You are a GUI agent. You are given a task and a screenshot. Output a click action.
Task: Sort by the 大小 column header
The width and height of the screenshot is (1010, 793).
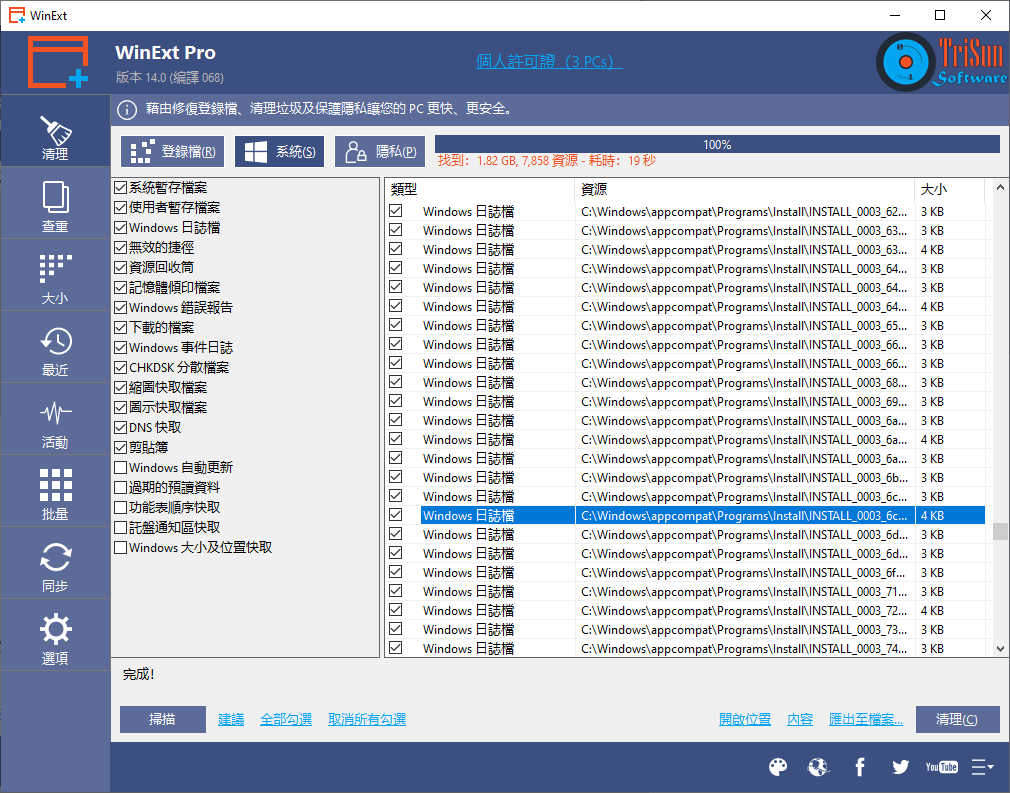(949, 189)
